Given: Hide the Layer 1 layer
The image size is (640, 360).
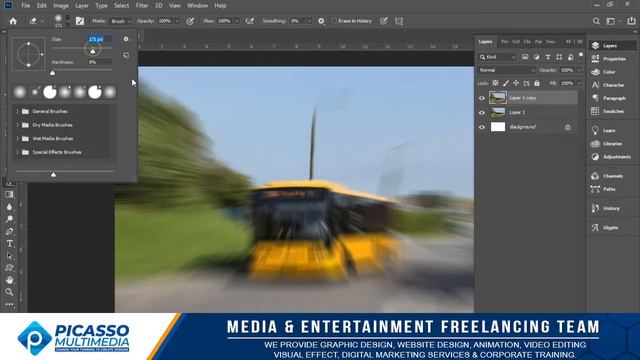Looking at the screenshot, I should coord(482,112).
